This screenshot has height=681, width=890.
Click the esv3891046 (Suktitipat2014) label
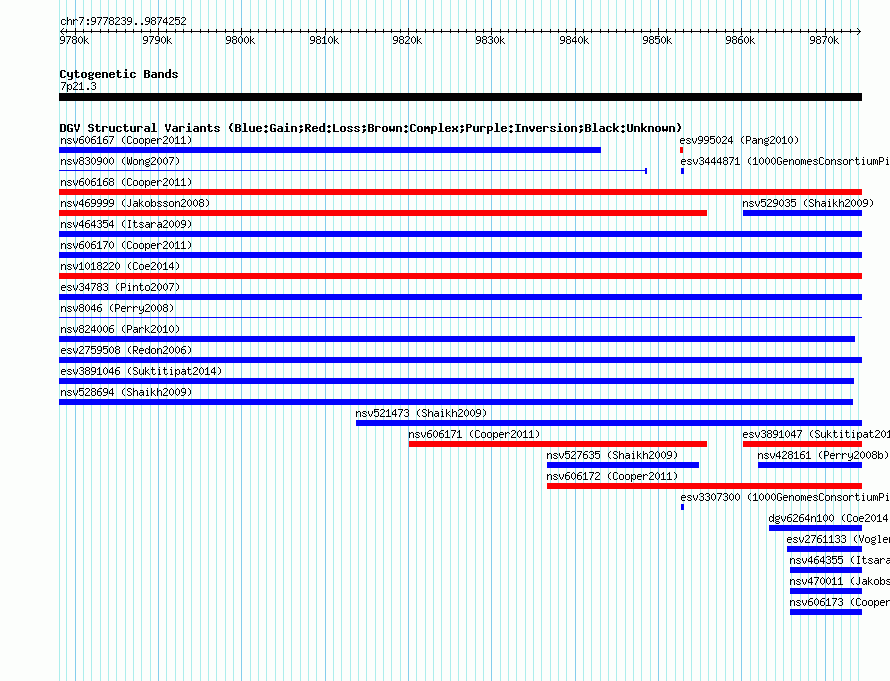tap(141, 371)
